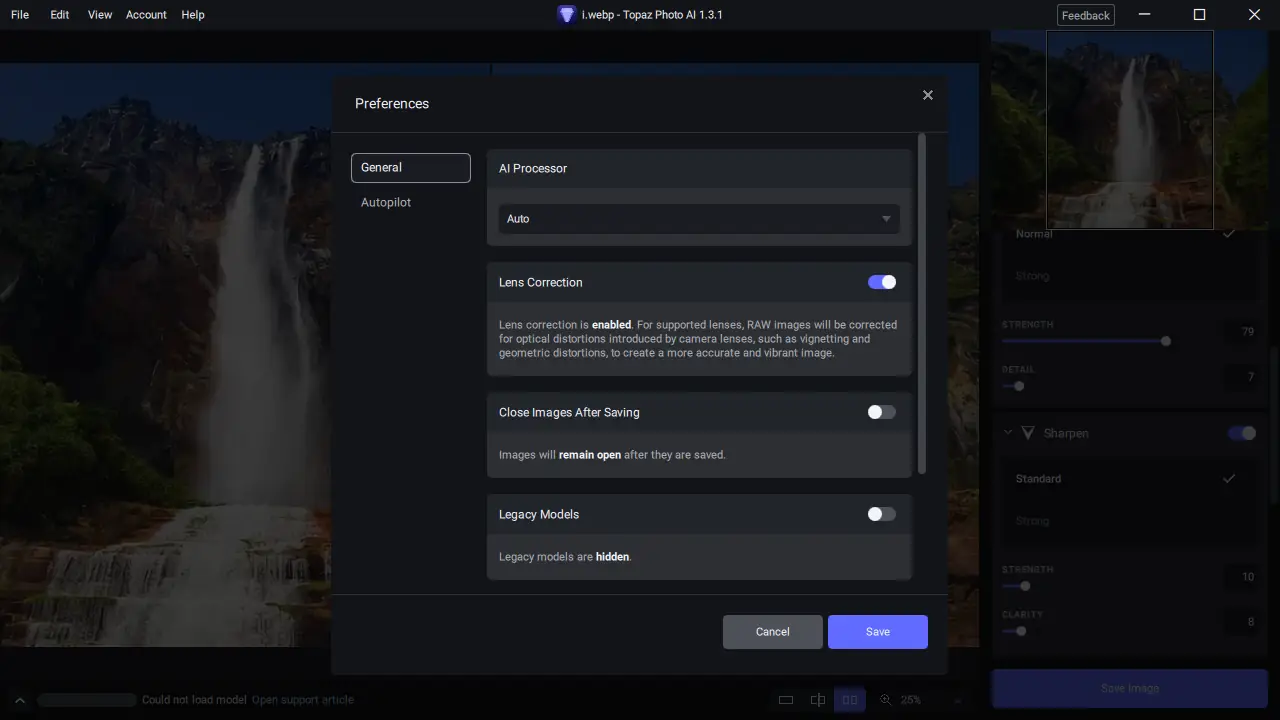This screenshot has width=1280, height=720.
Task: Open the AI Processor dropdown set to Auto
Action: point(699,219)
